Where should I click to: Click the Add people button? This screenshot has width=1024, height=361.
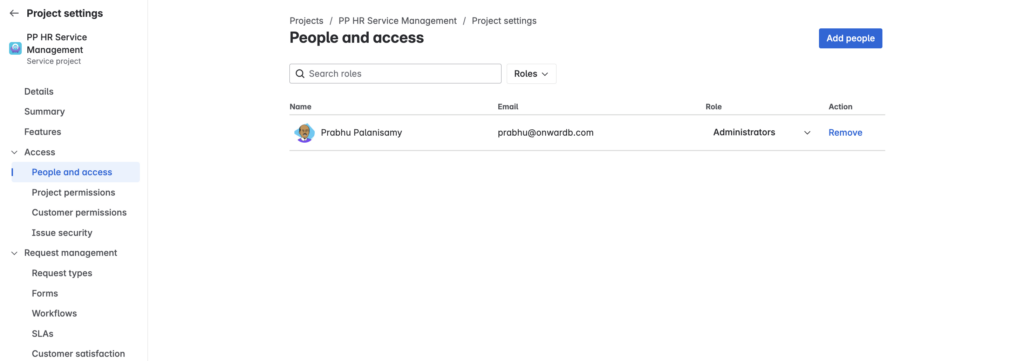pyautogui.click(x=850, y=39)
